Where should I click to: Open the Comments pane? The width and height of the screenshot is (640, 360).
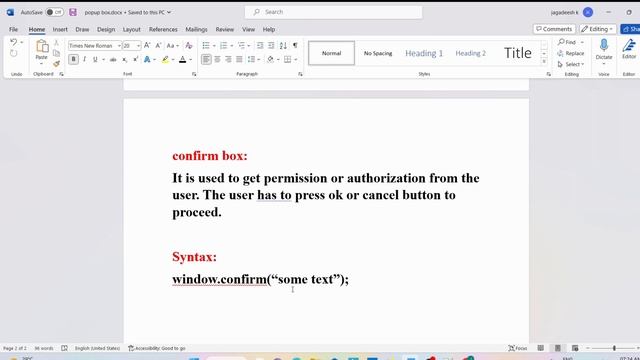pyautogui.click(x=554, y=29)
